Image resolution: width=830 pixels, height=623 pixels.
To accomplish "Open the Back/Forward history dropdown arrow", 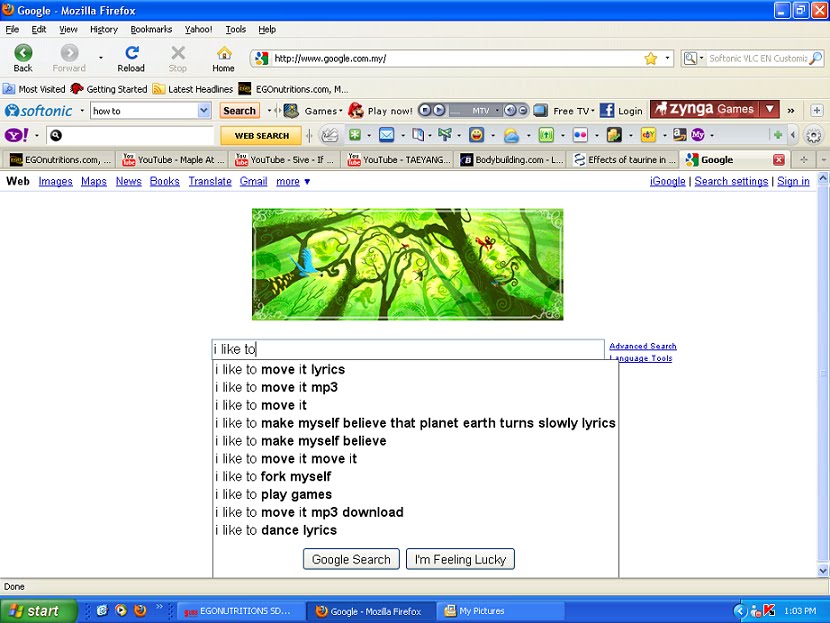I will click(x=101, y=58).
